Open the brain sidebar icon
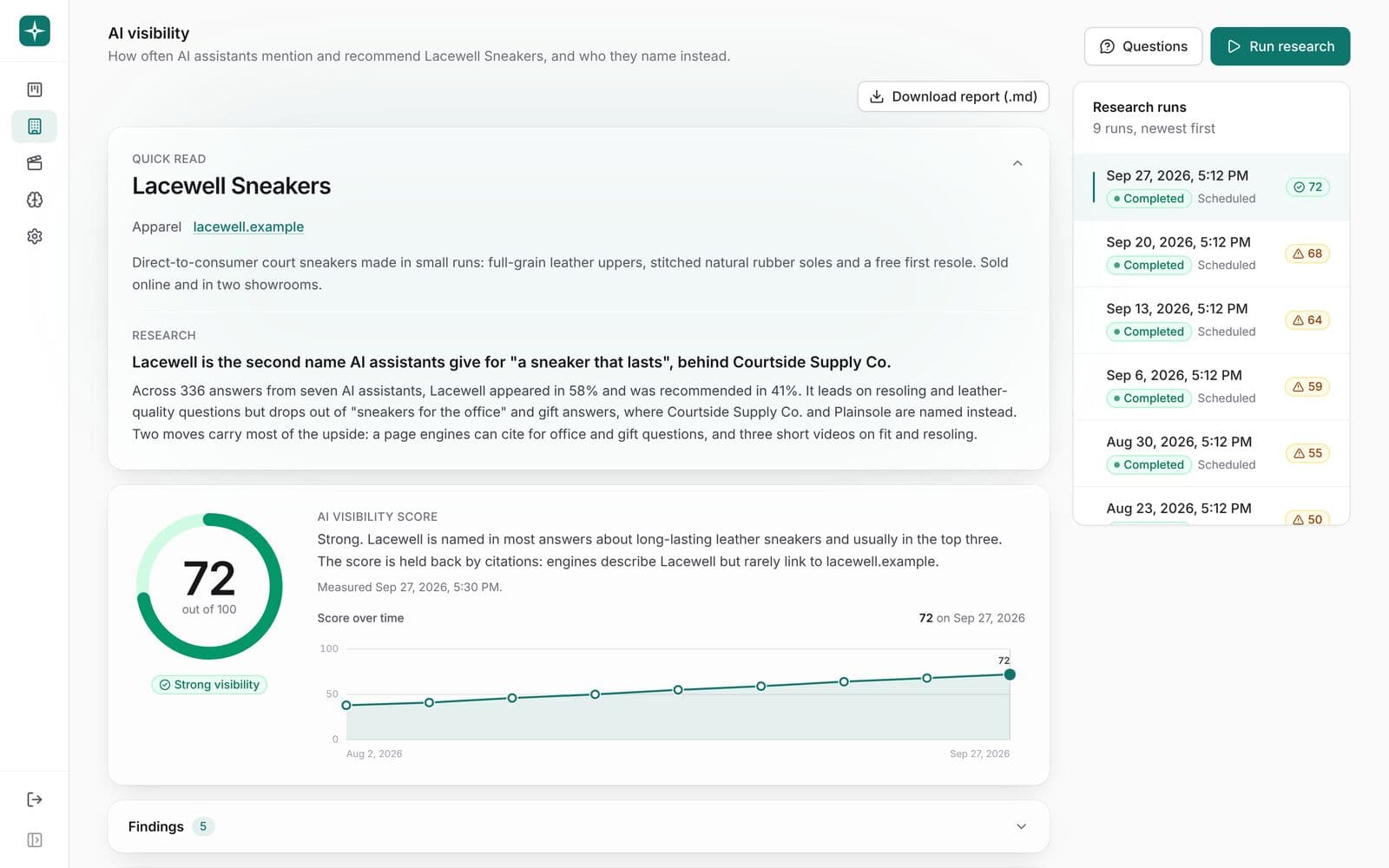The width and height of the screenshot is (1389, 868). coord(35,200)
